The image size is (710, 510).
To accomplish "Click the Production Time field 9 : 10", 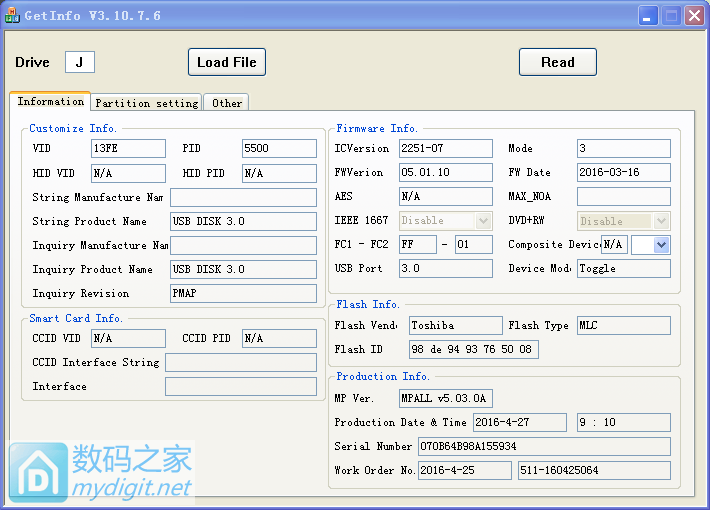I will (x=624, y=423).
